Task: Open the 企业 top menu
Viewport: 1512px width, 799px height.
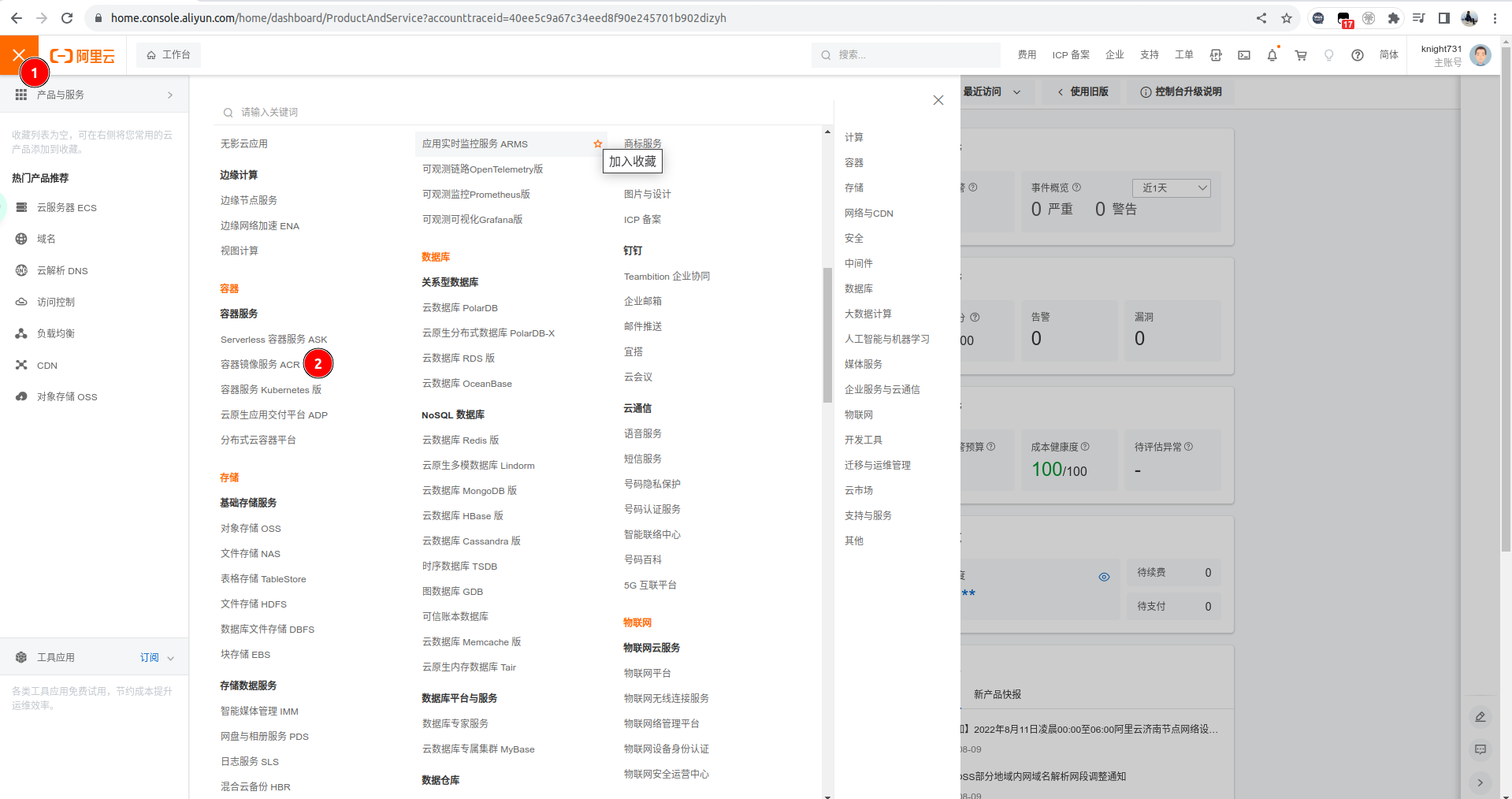Action: 1115,55
